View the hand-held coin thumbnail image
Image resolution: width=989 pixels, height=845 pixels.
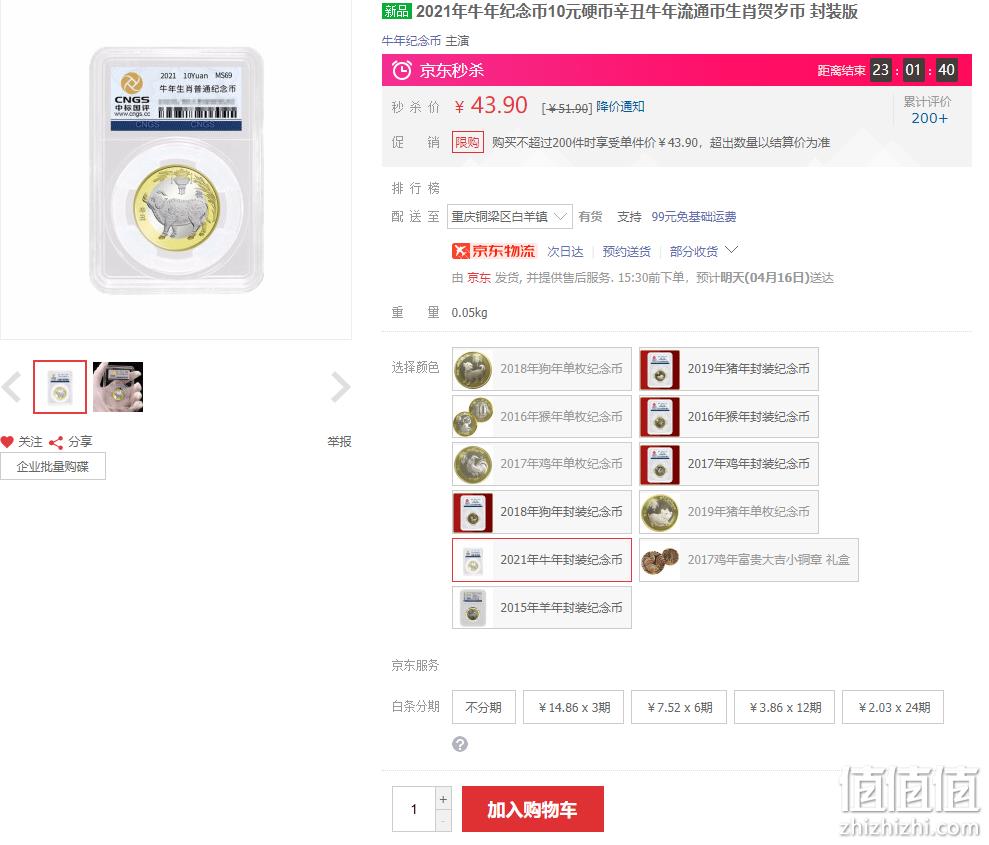(x=118, y=387)
